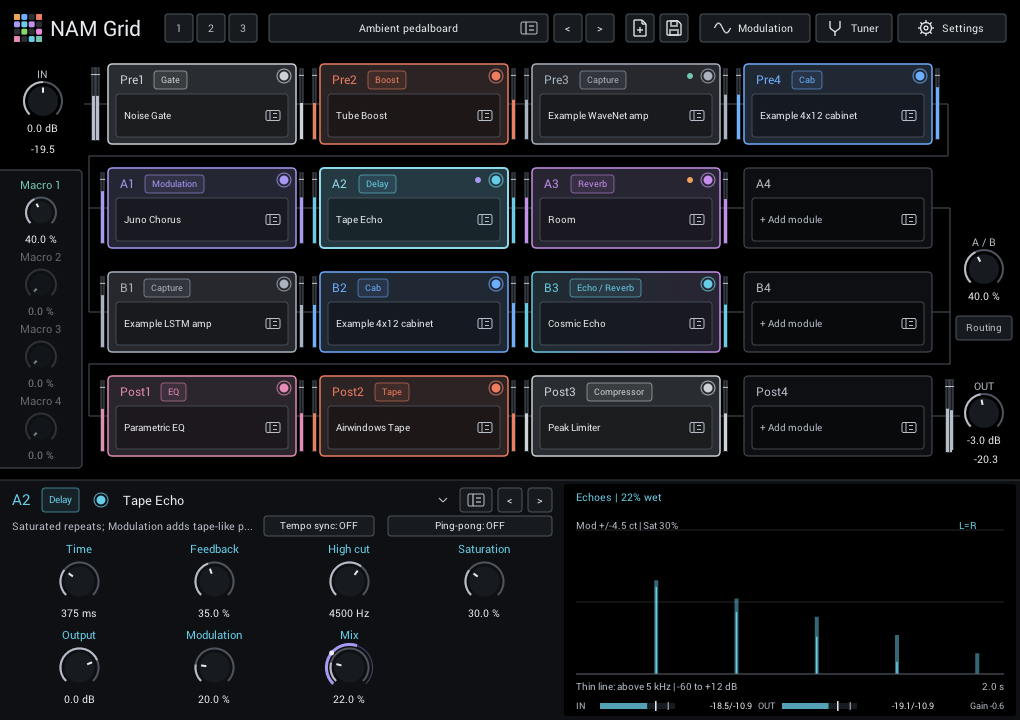Open Cosmic Echo module browser icon
This screenshot has height=720, width=1020.
coord(697,323)
